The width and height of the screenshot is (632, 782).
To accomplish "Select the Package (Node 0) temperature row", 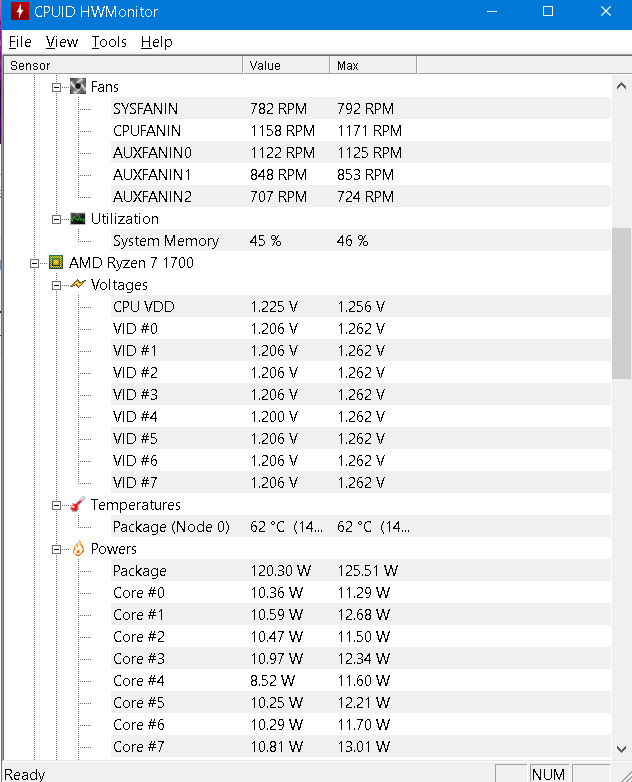I will click(361, 526).
